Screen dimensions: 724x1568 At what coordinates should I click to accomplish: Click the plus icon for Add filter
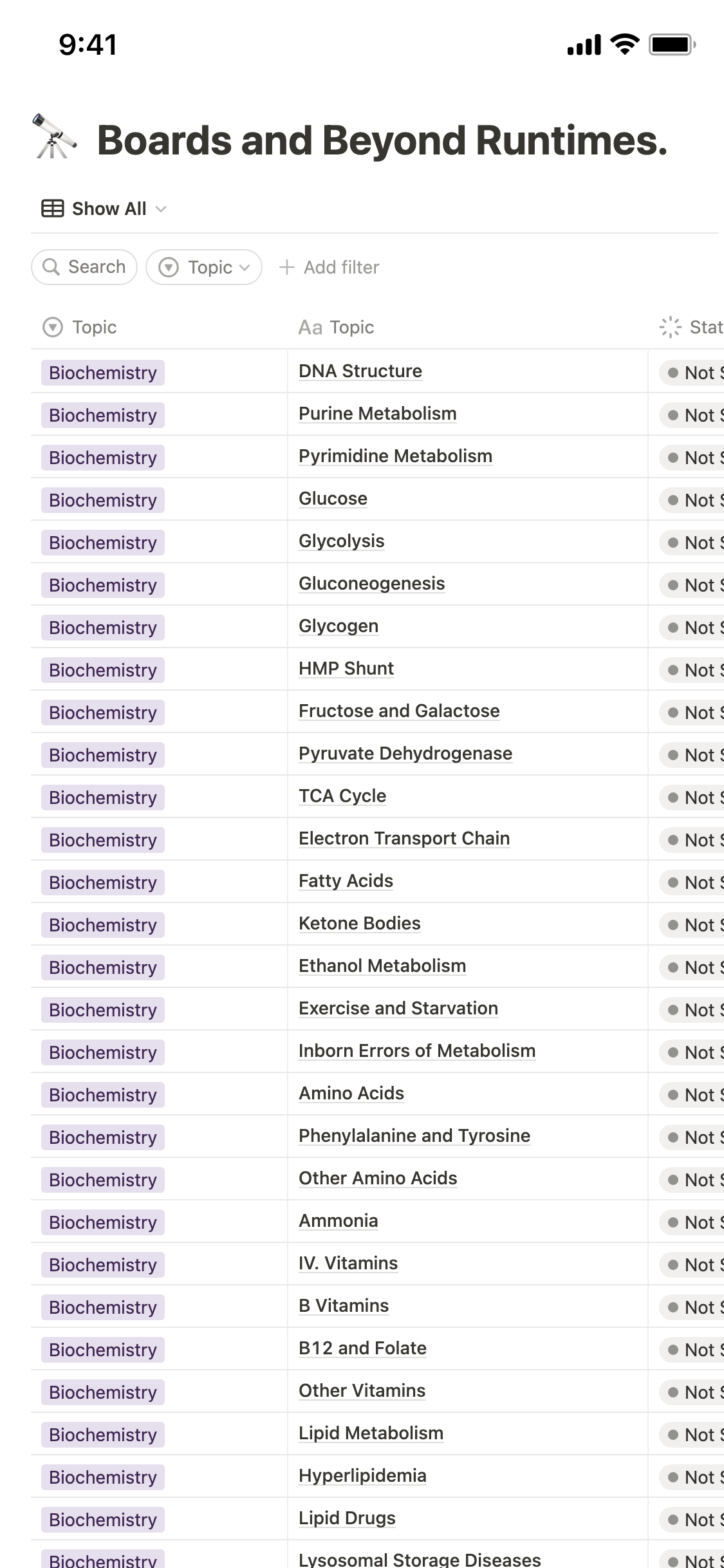coord(286,267)
